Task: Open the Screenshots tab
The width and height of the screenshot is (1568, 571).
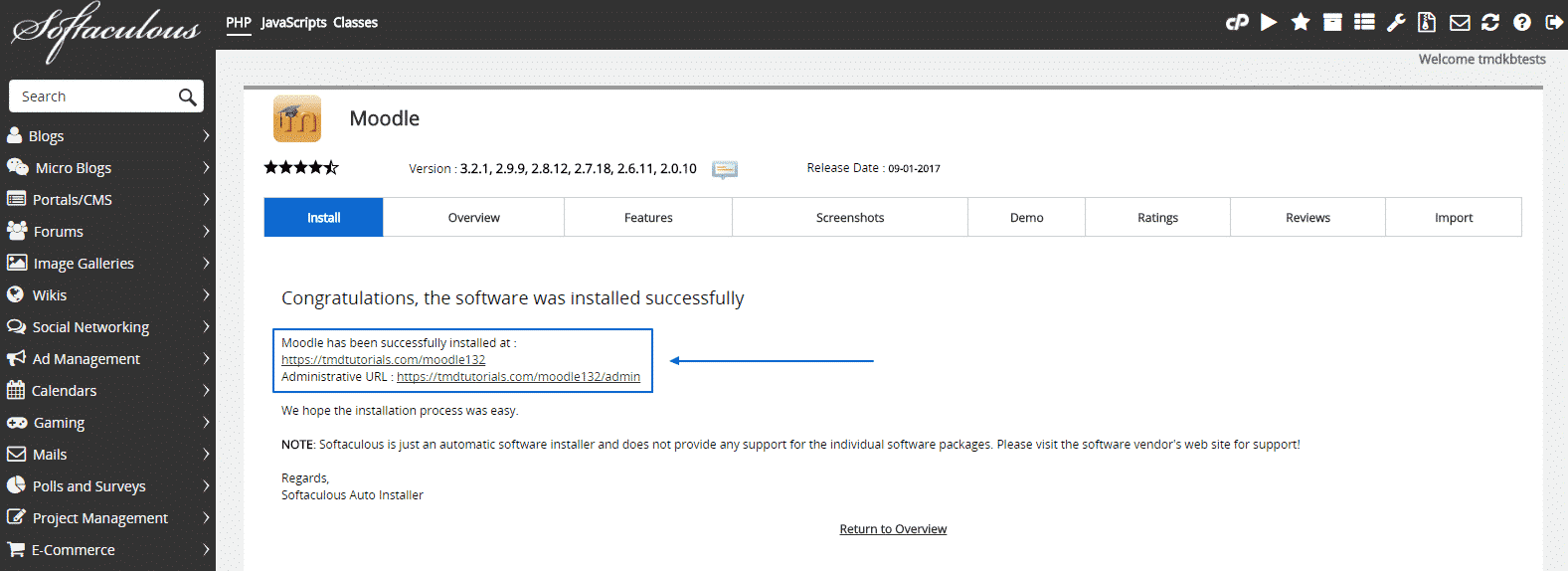Action: [850, 217]
